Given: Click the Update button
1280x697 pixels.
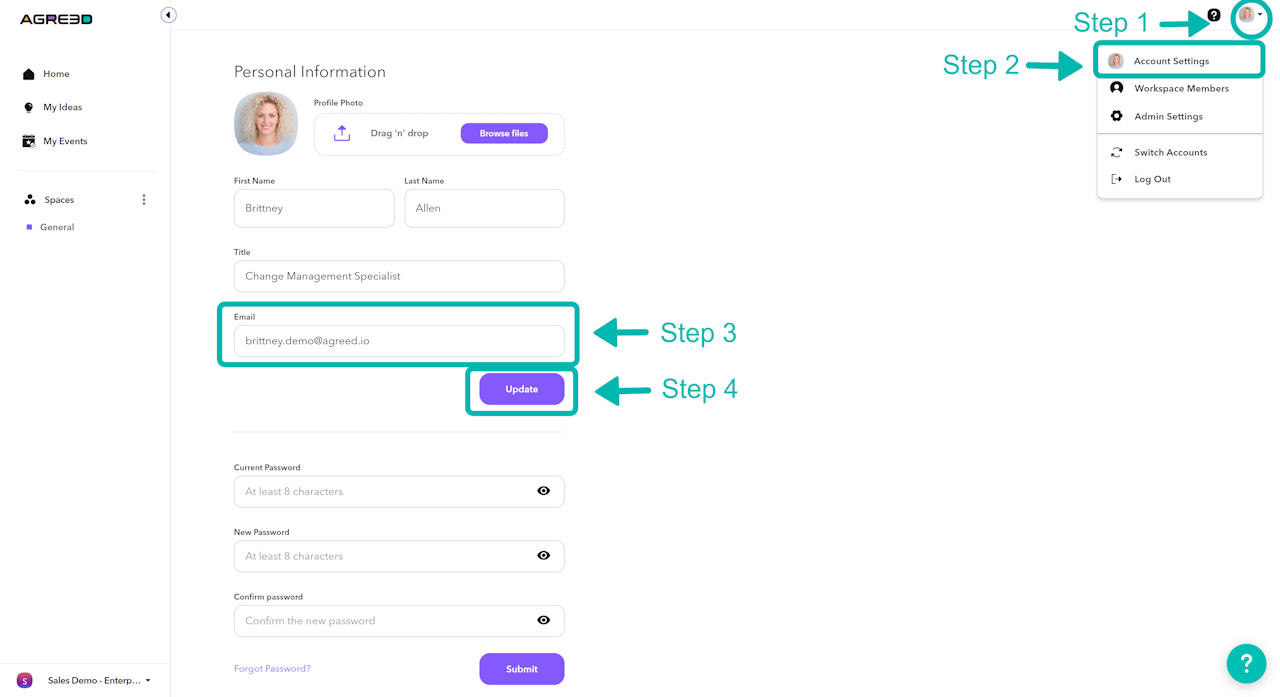Looking at the screenshot, I should tap(521, 389).
